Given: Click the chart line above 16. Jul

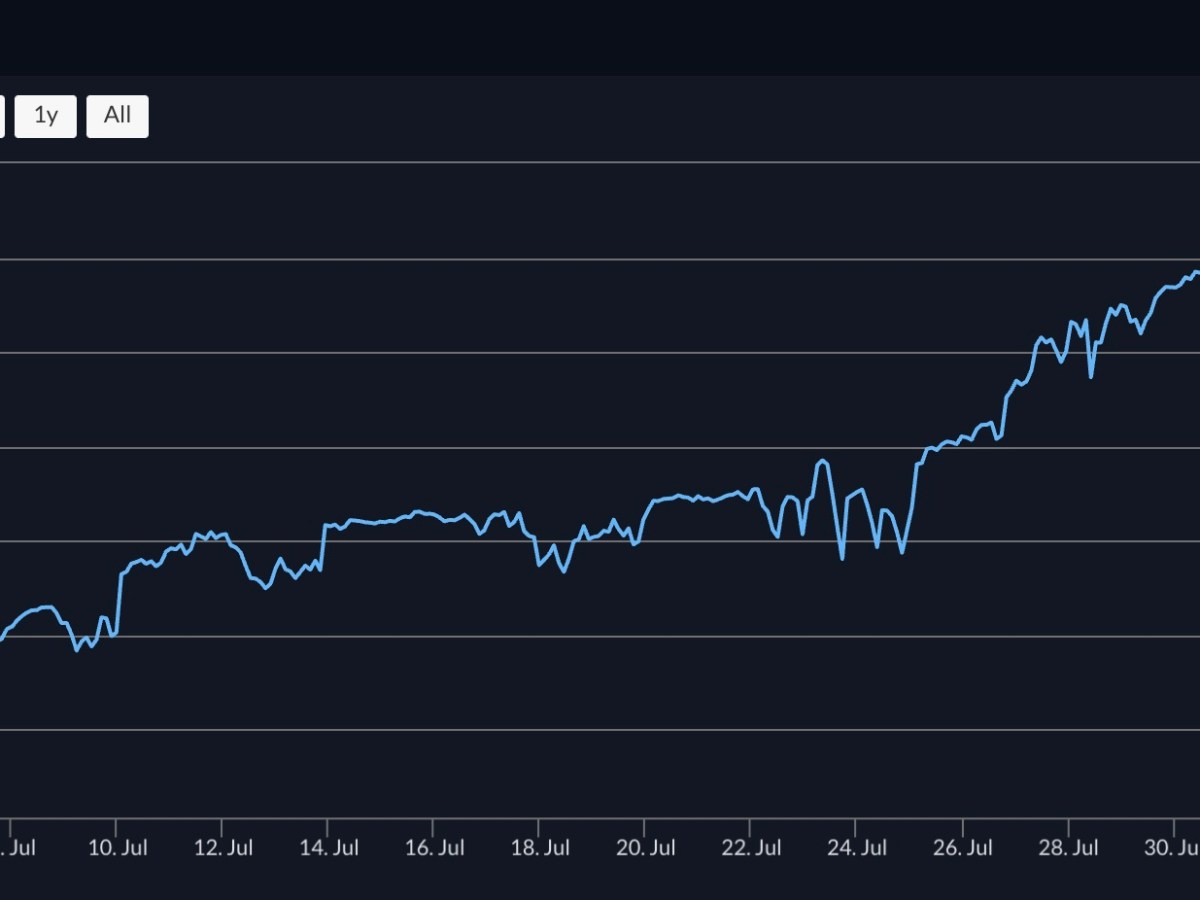Looking at the screenshot, I should click(435, 515).
